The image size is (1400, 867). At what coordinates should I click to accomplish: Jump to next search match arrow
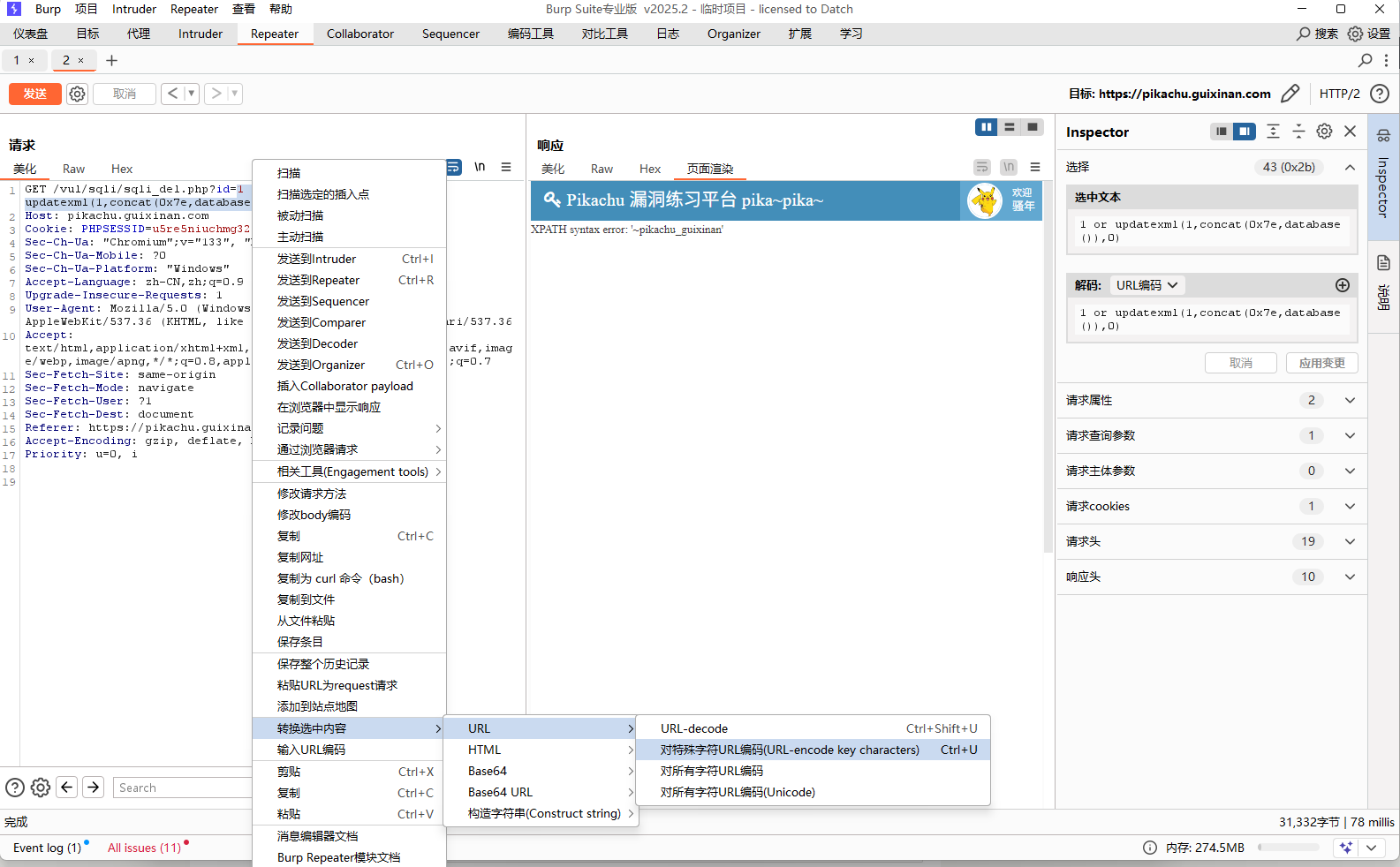point(94,787)
